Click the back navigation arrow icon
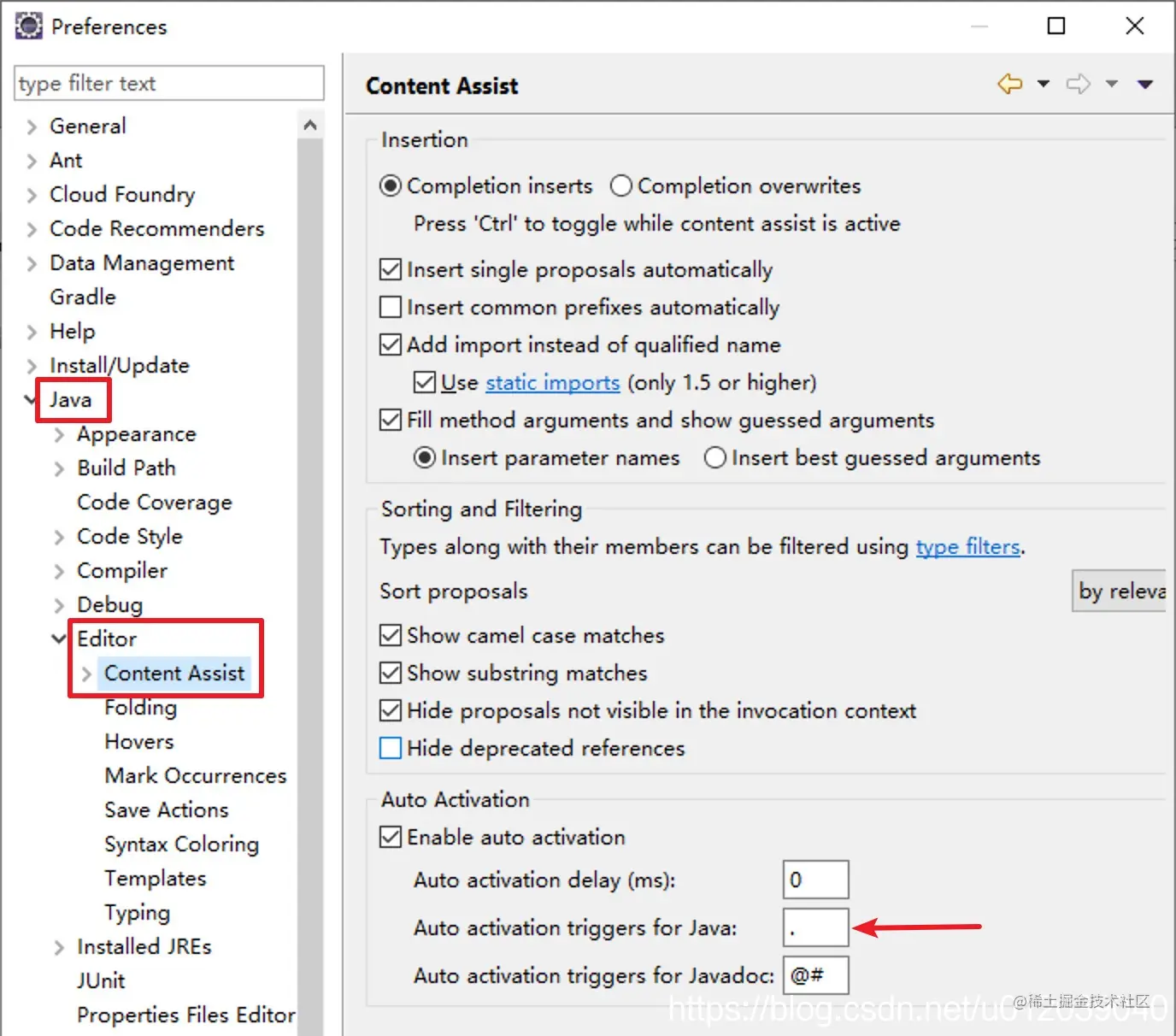This screenshot has width=1176, height=1036. tap(1010, 84)
